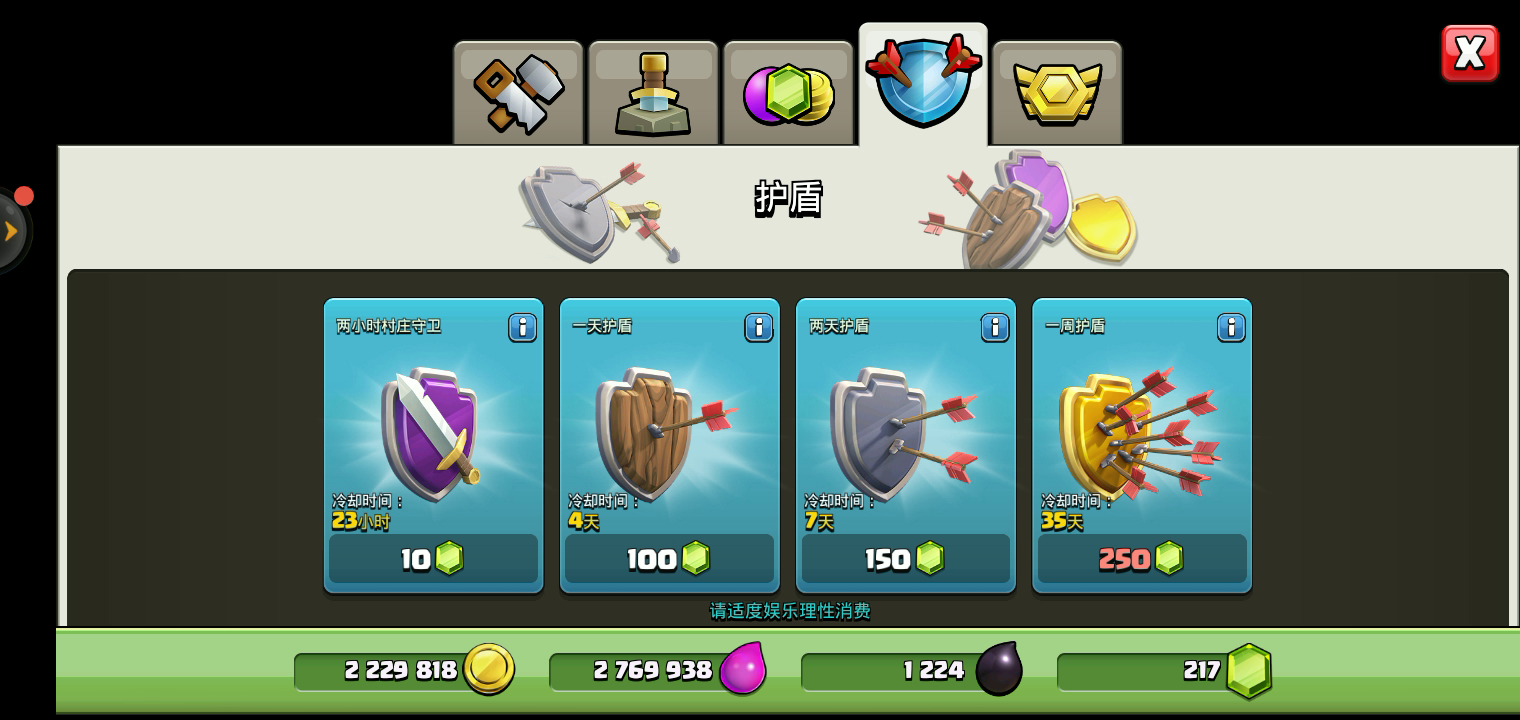Expand the side panel arrow with red dot
1520x720 pixels.
click(12, 231)
